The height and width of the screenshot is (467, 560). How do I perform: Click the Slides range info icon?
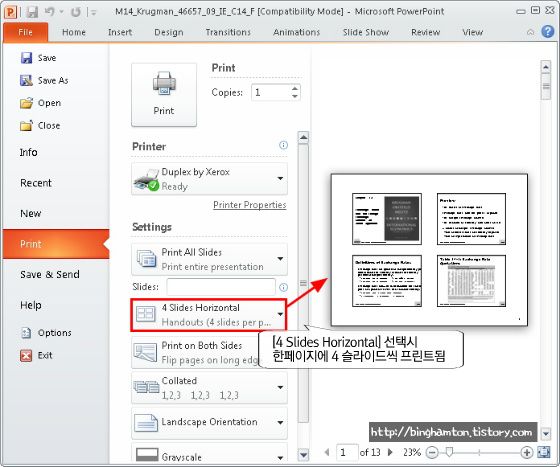tap(283, 287)
